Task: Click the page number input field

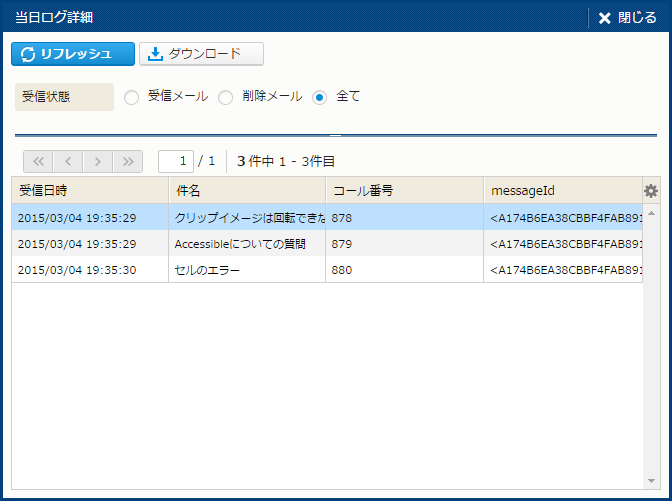Action: pos(176,161)
